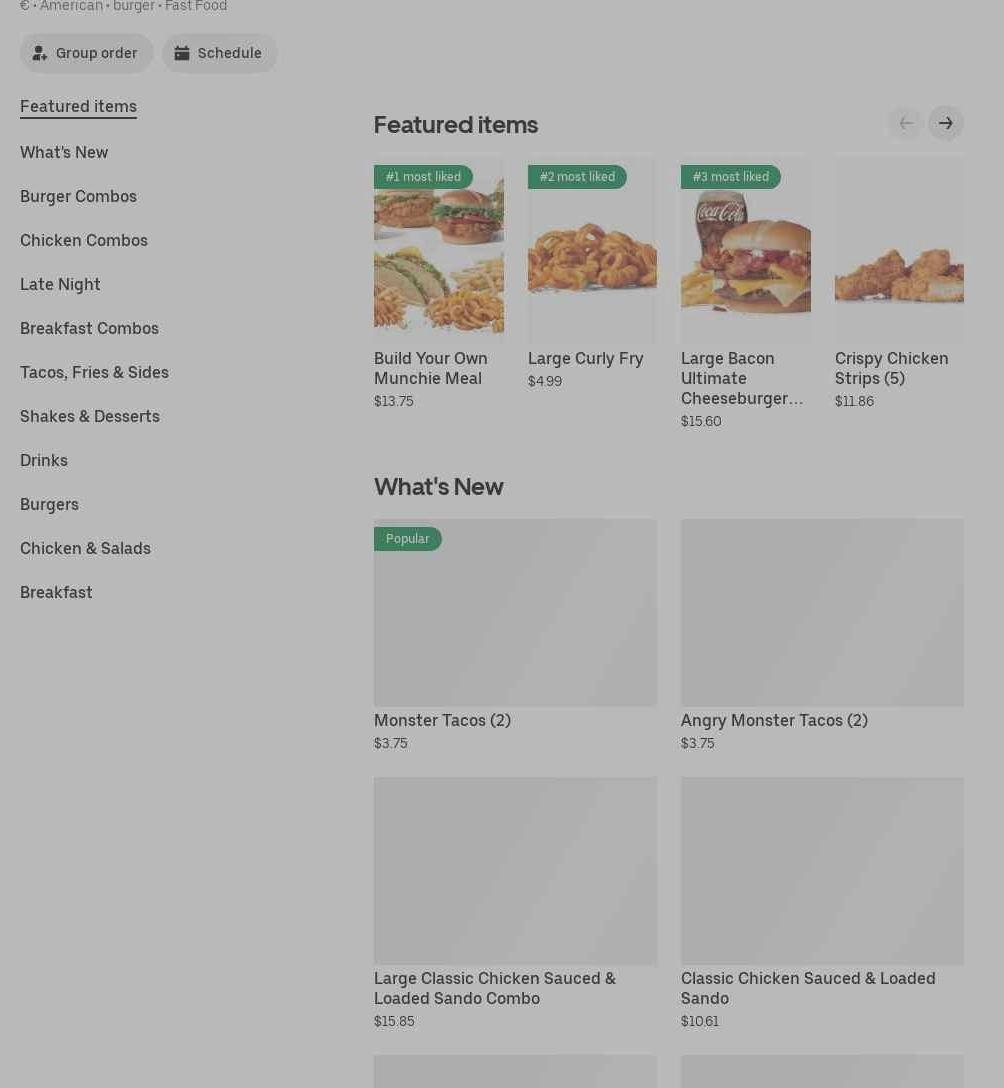
Task: Choose Classic Chicken Sauced & Loaded Sando
Action: click(808, 988)
